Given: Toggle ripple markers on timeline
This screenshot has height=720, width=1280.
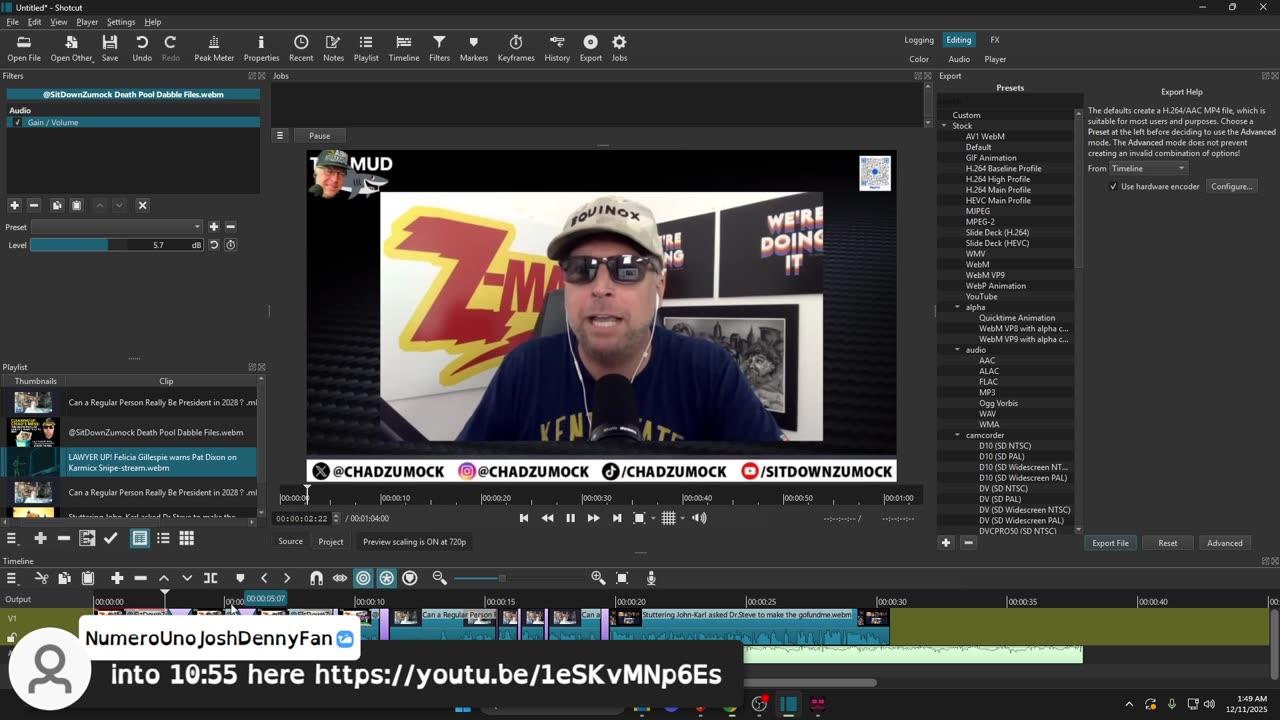Looking at the screenshot, I should 410,578.
